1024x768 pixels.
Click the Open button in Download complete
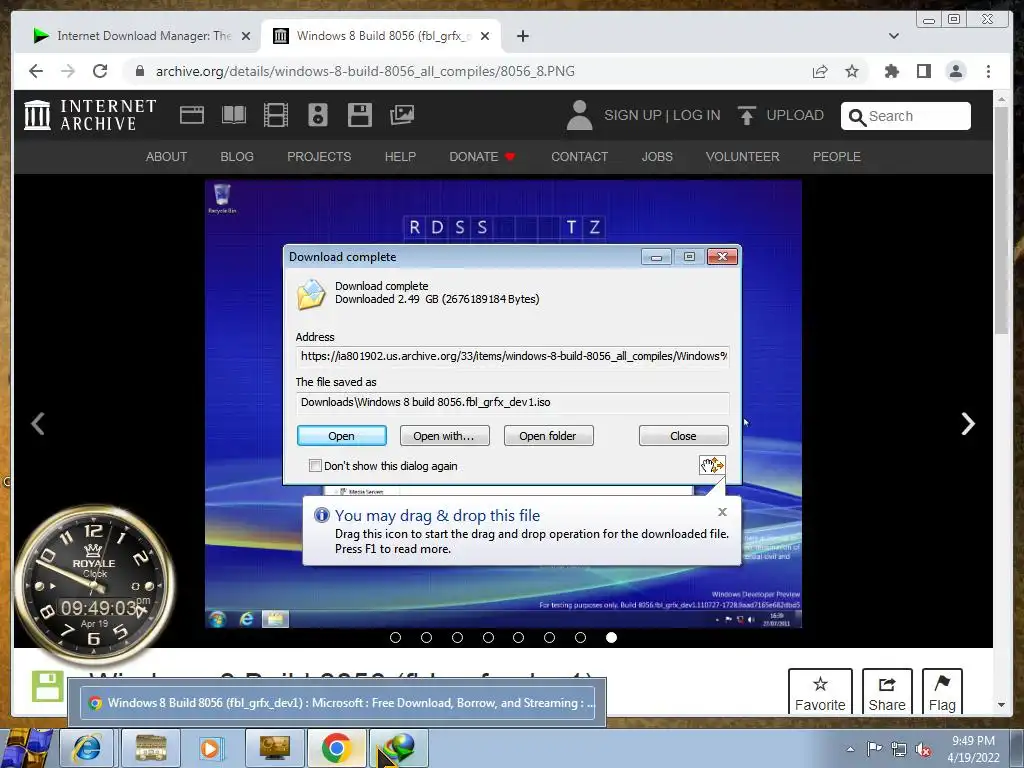coord(342,436)
